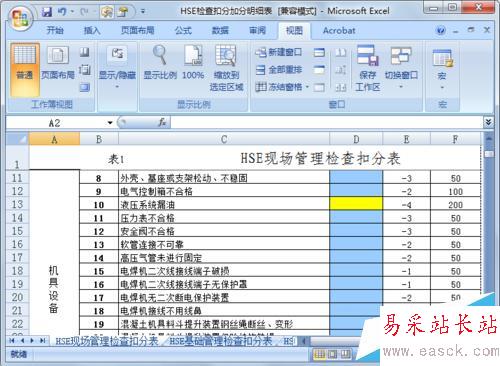Click Hide window icon
The height and width of the screenshot is (366, 500).
tap(319, 70)
